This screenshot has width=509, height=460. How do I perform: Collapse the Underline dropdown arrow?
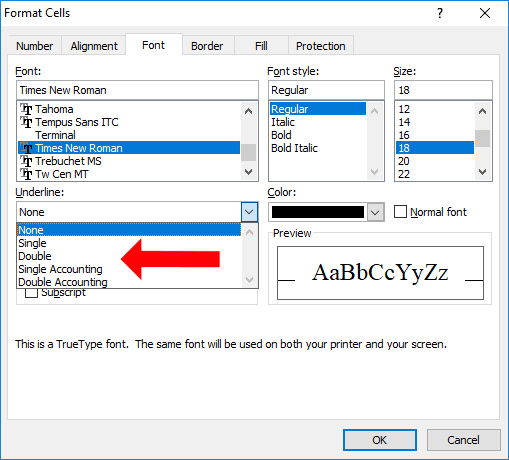[x=249, y=212]
